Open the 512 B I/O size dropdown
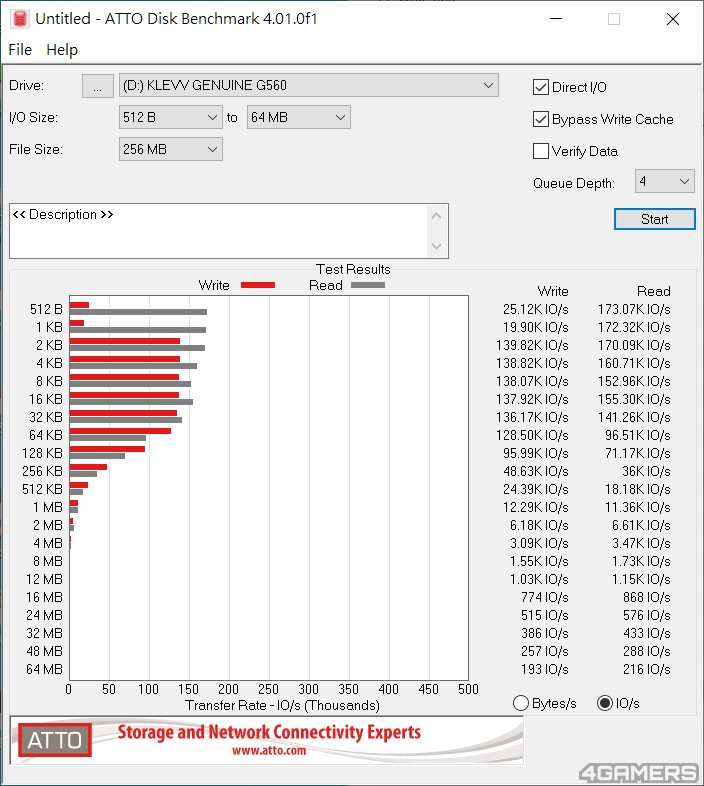Viewport: 704px width, 786px height. point(170,117)
